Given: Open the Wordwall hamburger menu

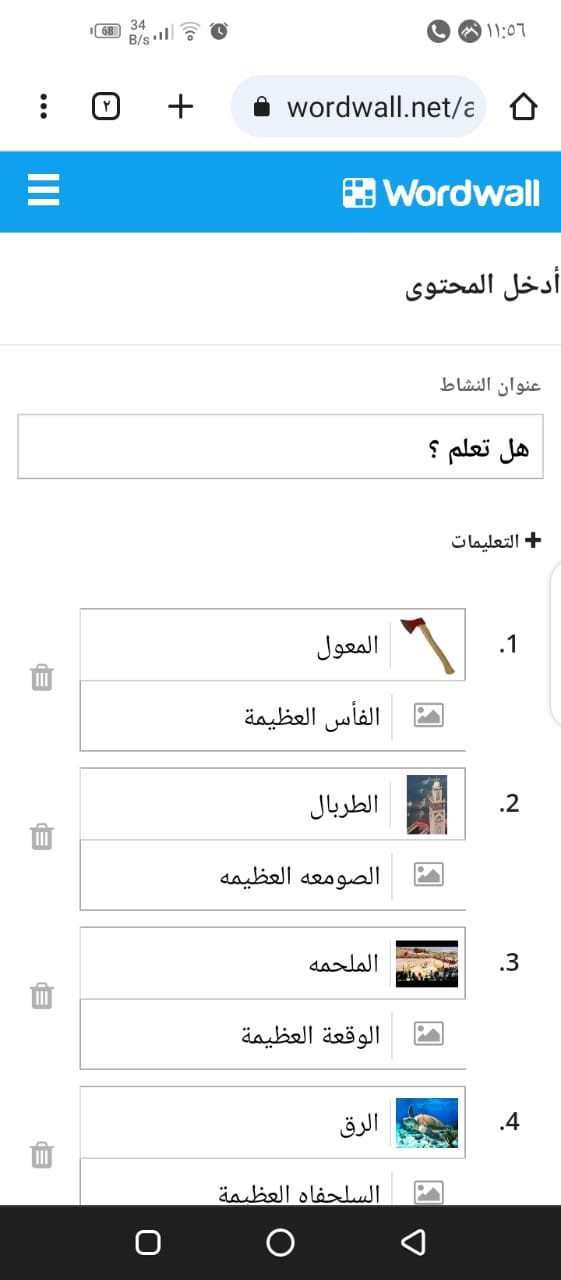Looking at the screenshot, I should [44, 189].
